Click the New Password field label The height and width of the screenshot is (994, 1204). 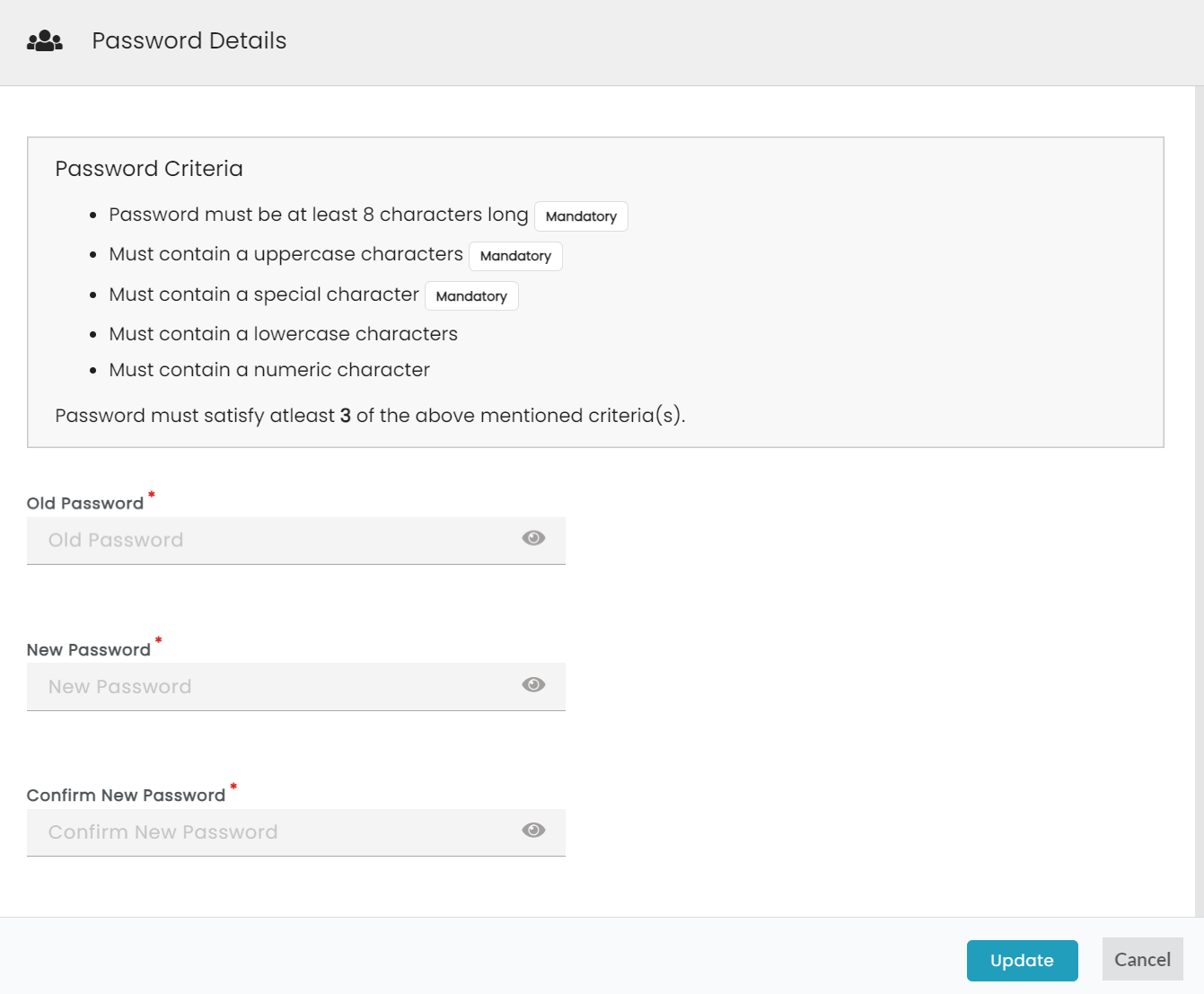pyautogui.click(x=89, y=650)
